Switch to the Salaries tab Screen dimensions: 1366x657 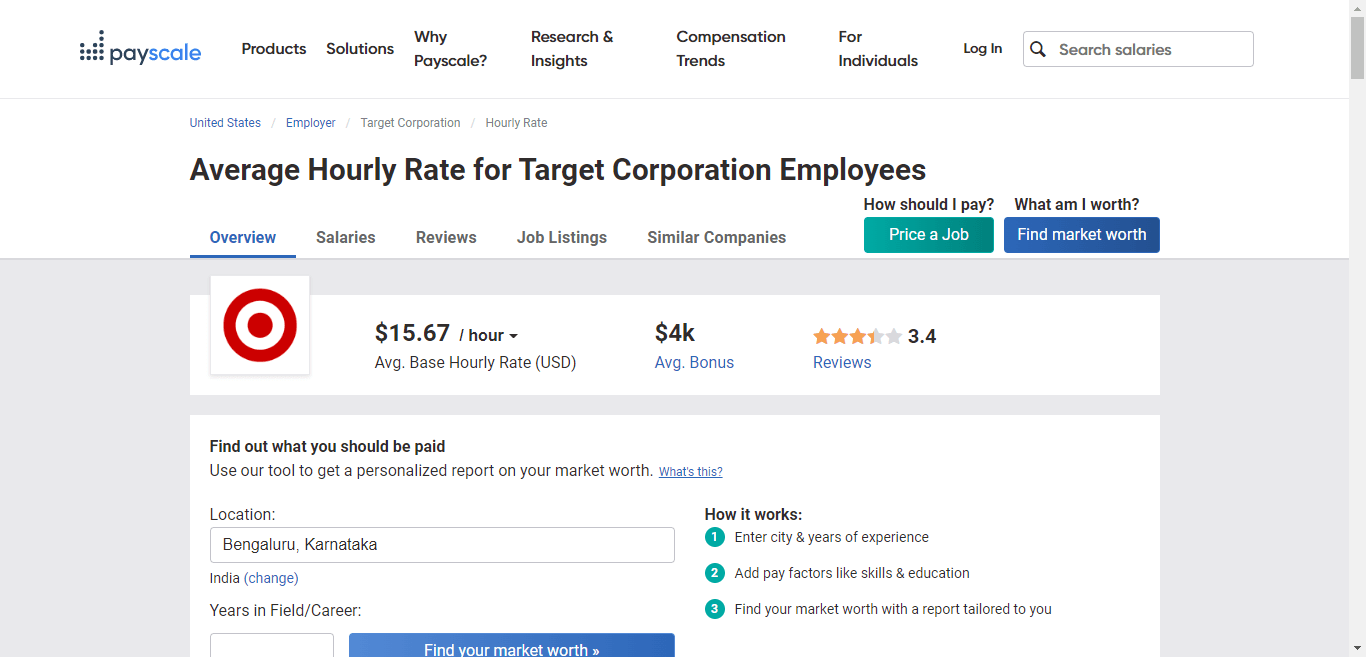(x=345, y=237)
